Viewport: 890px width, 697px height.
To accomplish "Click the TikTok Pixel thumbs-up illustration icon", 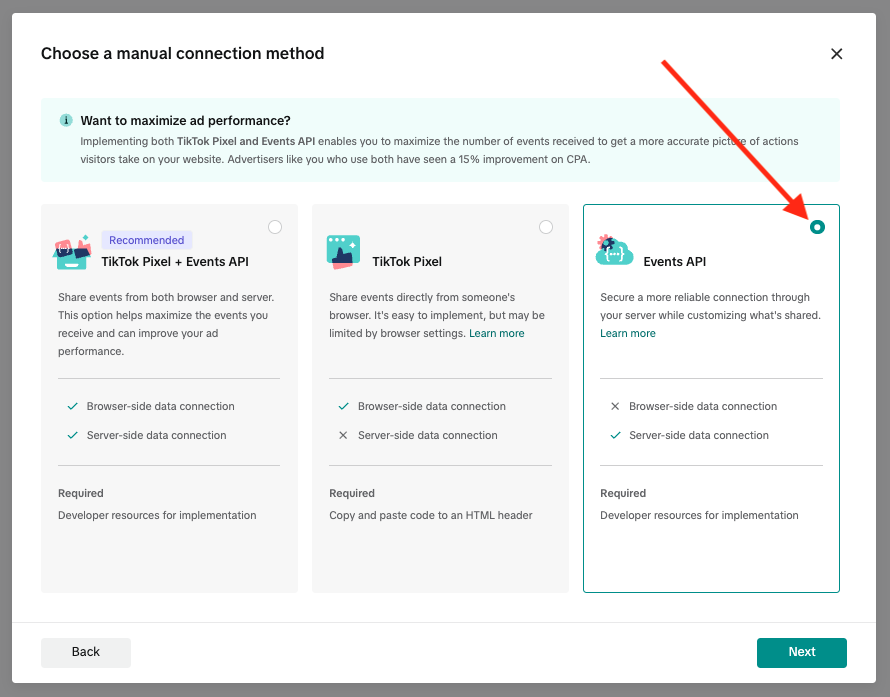I will coord(343,252).
